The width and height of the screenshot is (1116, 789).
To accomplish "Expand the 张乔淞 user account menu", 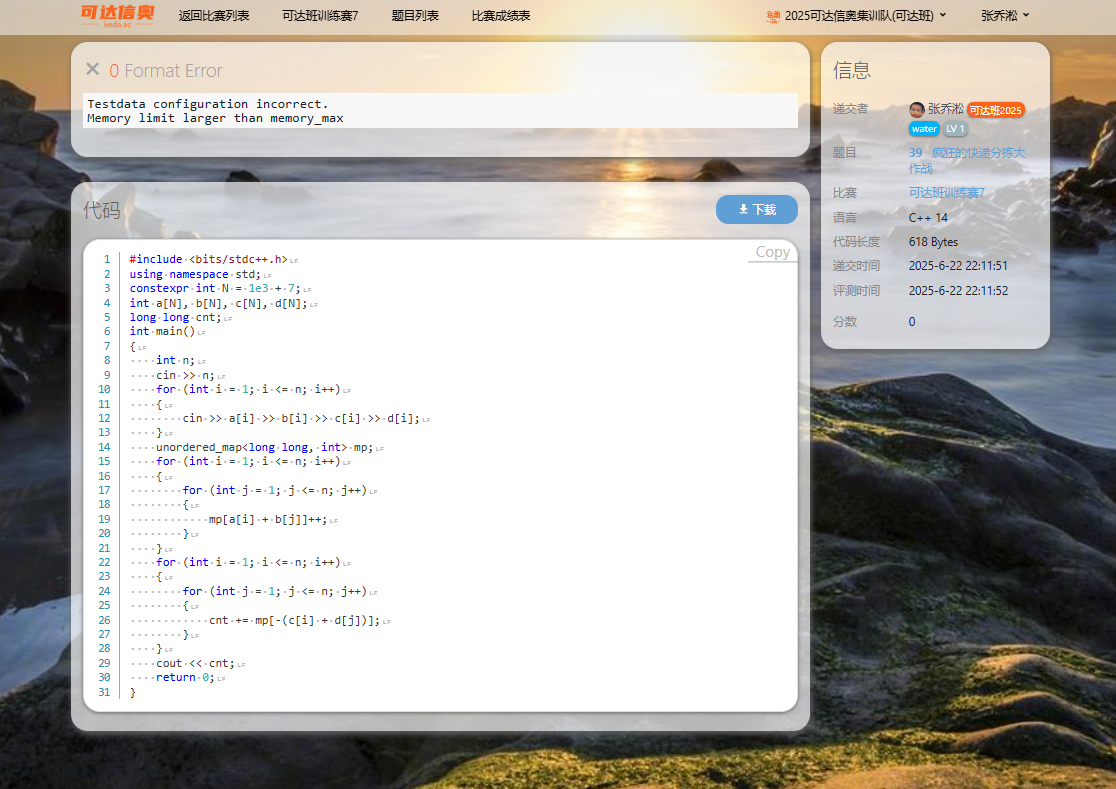I will tap(1005, 16).
